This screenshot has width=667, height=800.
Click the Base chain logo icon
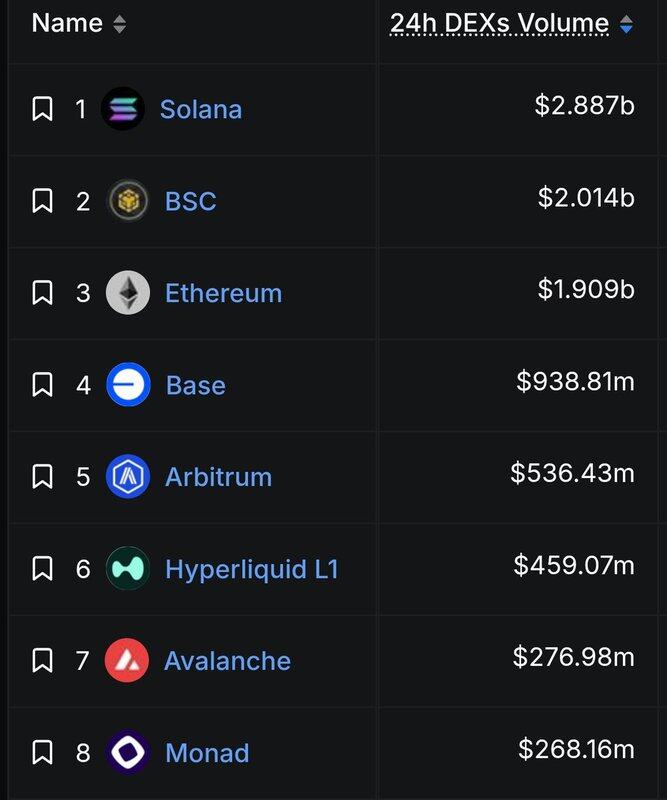coord(128,385)
